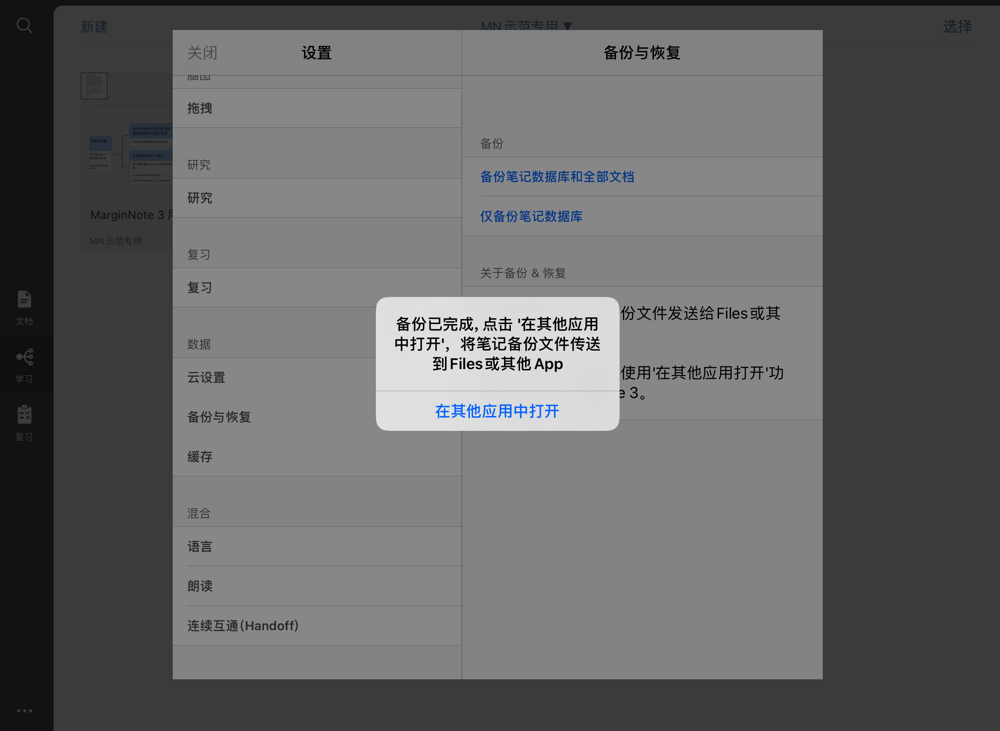Image resolution: width=1000 pixels, height=731 pixels.
Task: Open the 语言 language settings
Action: tap(317, 547)
